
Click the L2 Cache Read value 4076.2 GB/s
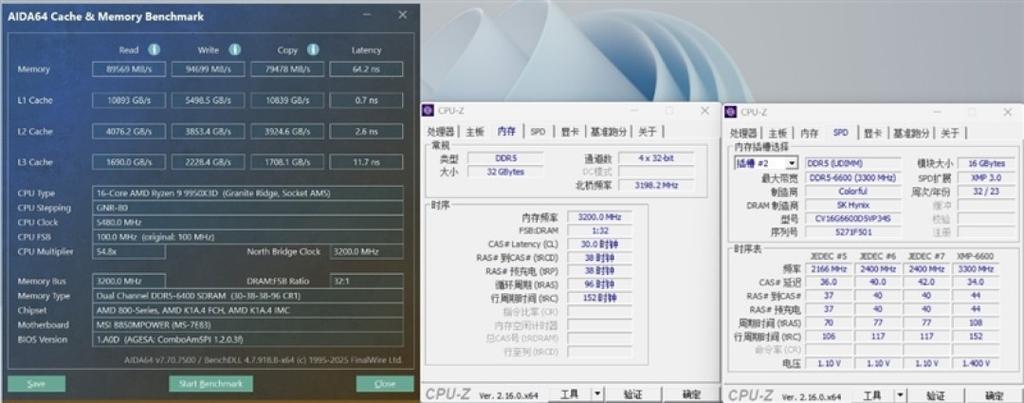129,131
